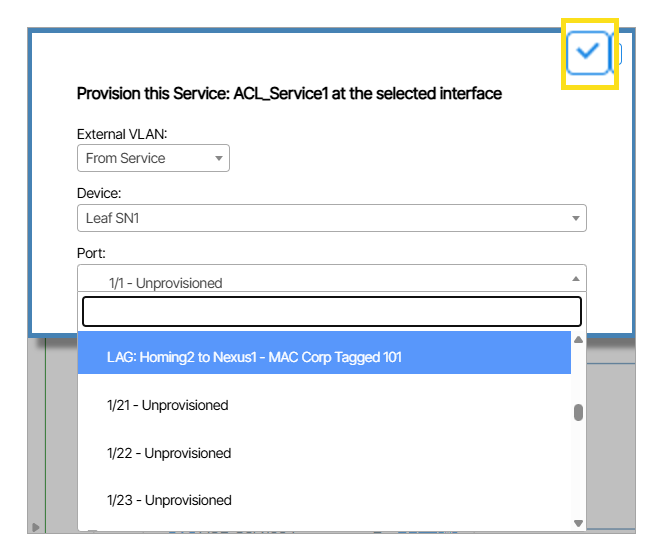
Task: Click the '1/1 - Unprovisioned' selected port text
Action: coord(165,283)
